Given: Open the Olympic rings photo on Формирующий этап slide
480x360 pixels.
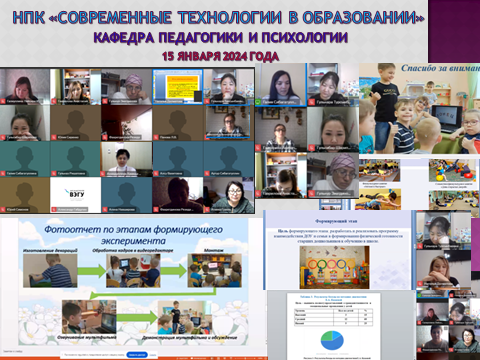Looking at the screenshot, I should (x=334, y=267).
